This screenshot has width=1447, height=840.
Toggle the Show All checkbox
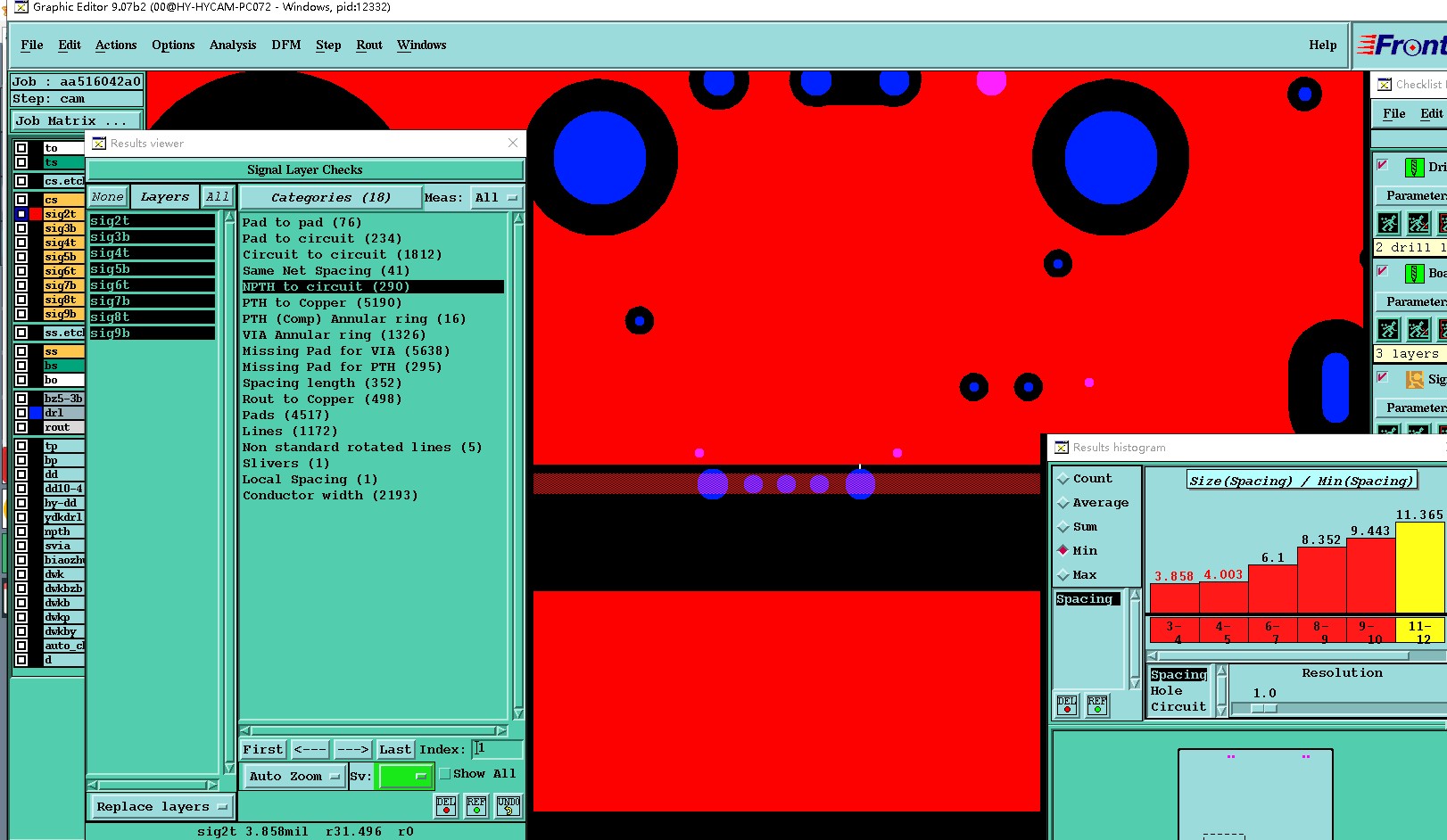[445, 774]
